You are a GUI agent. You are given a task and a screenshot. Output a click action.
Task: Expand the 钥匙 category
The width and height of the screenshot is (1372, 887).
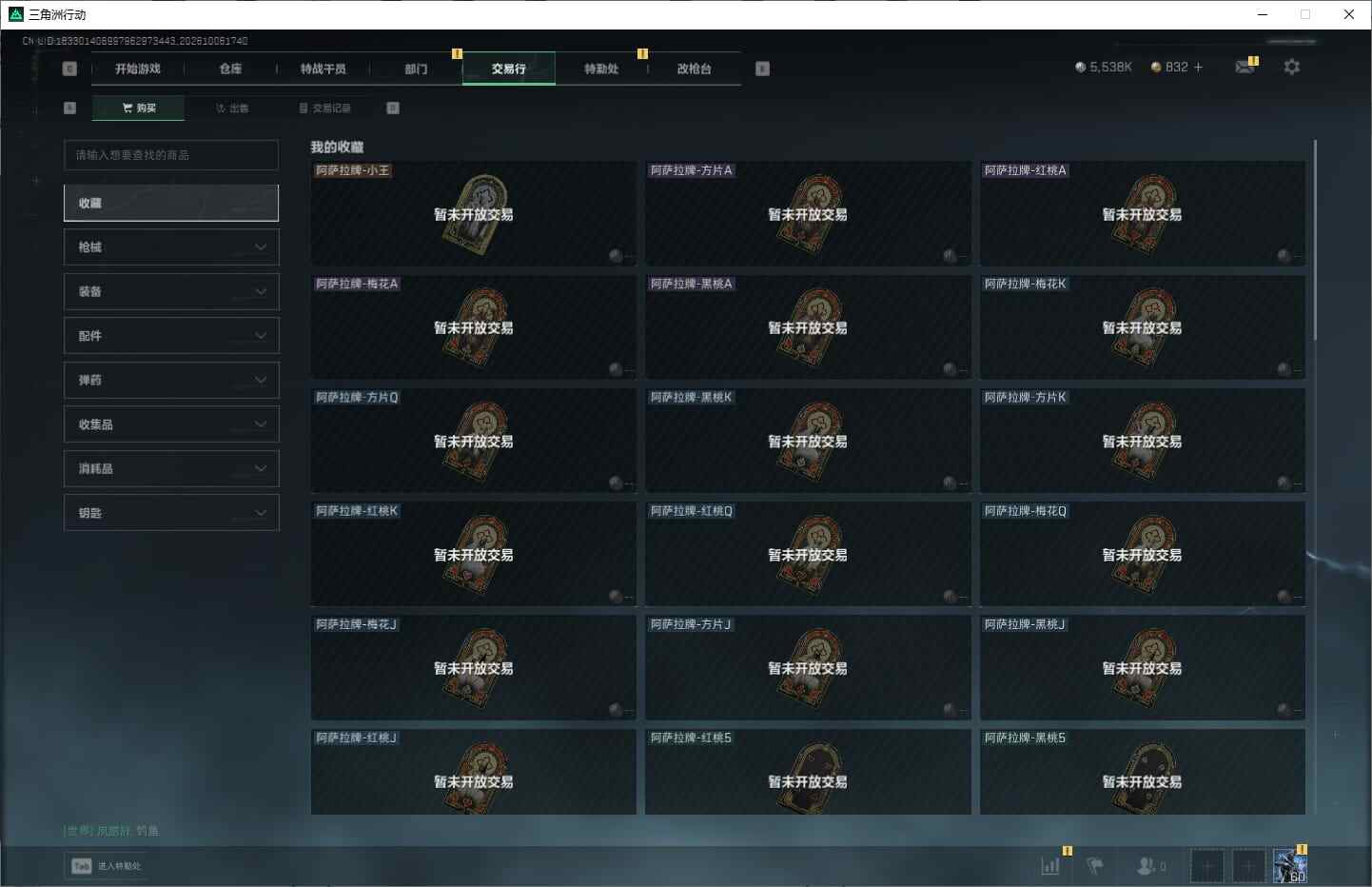click(x=171, y=513)
